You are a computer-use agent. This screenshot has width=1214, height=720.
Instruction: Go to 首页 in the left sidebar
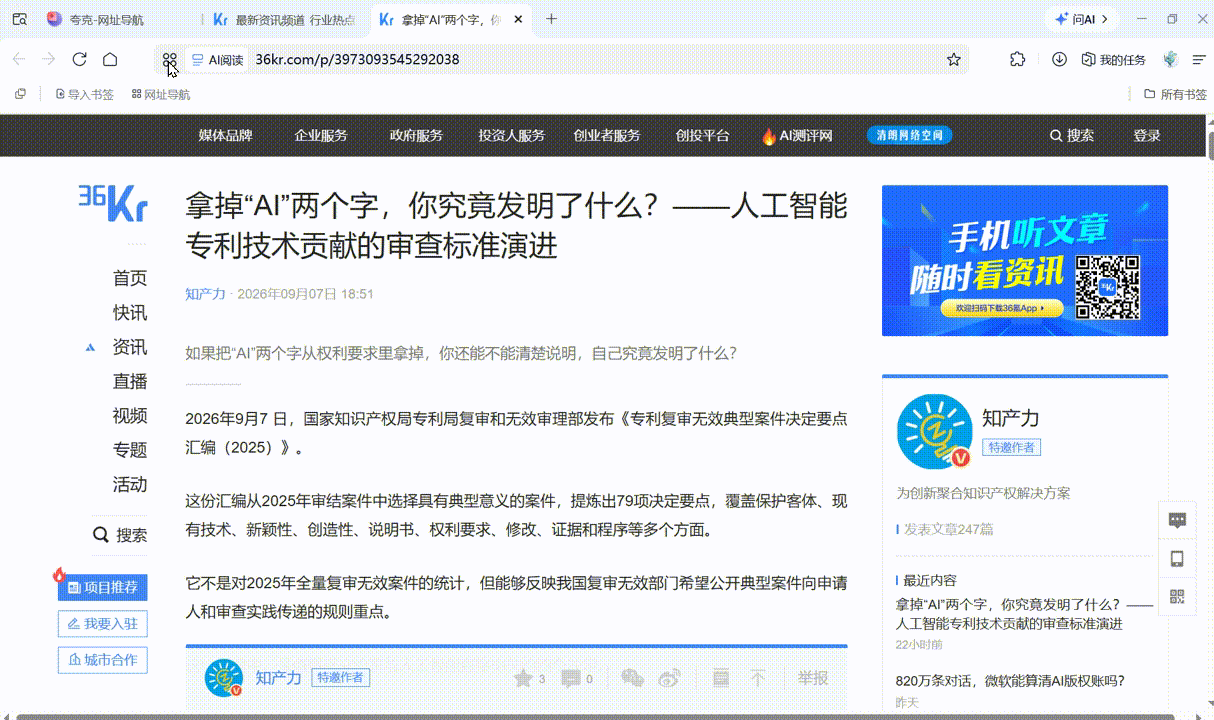tap(130, 278)
